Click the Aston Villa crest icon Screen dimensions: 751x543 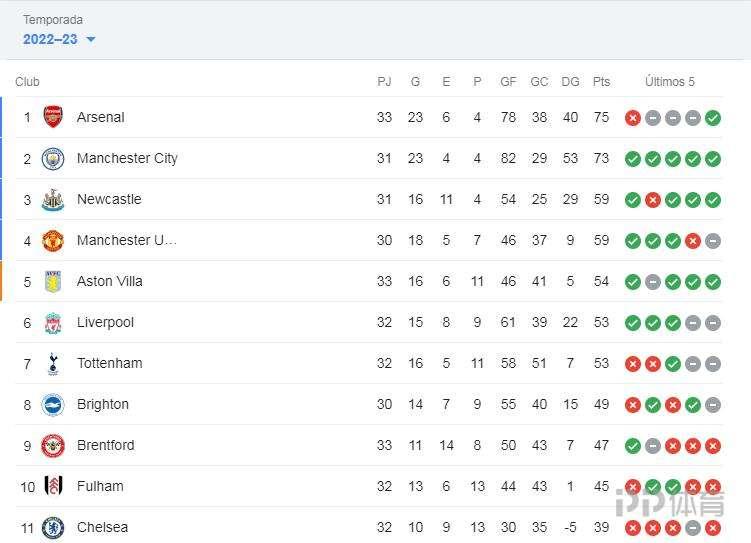pos(53,281)
